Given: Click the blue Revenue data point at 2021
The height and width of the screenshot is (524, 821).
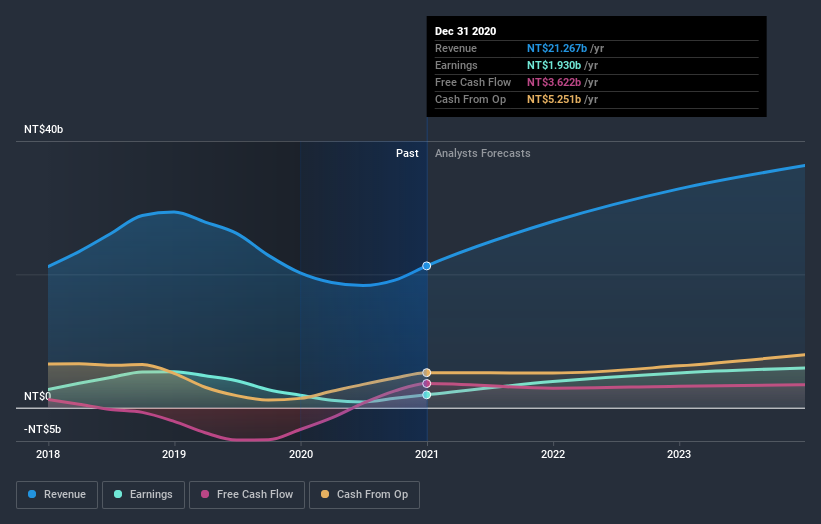Looking at the screenshot, I should coord(427,266).
